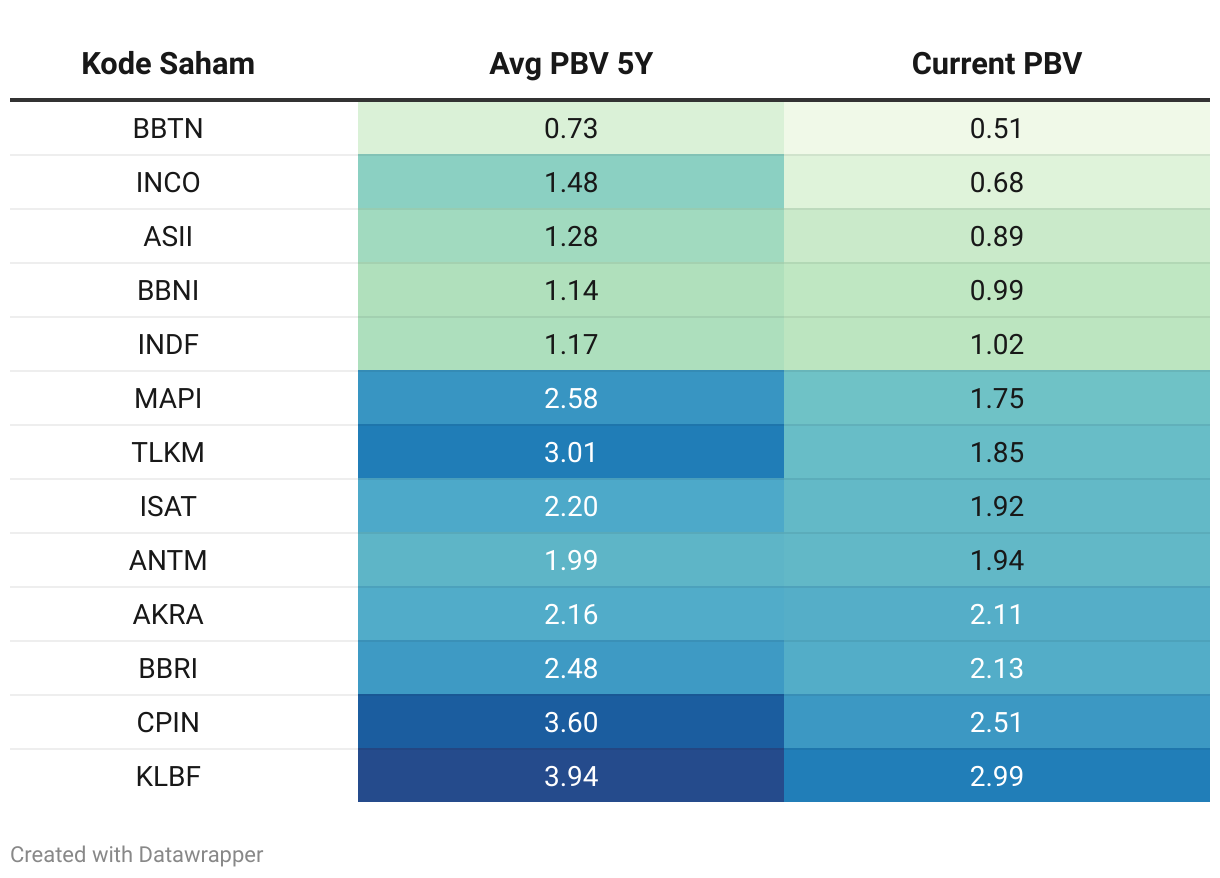
Task: Click the Kode Saham column header
Action: (168, 64)
